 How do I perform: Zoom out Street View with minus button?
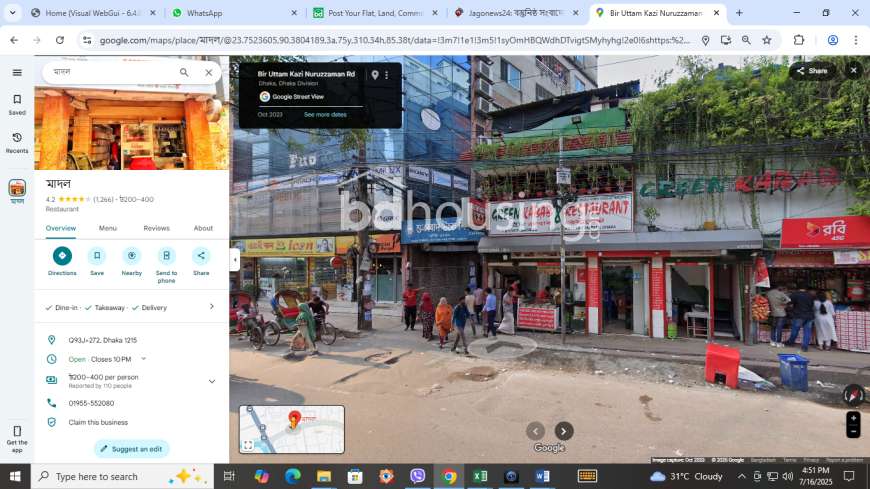click(853, 431)
